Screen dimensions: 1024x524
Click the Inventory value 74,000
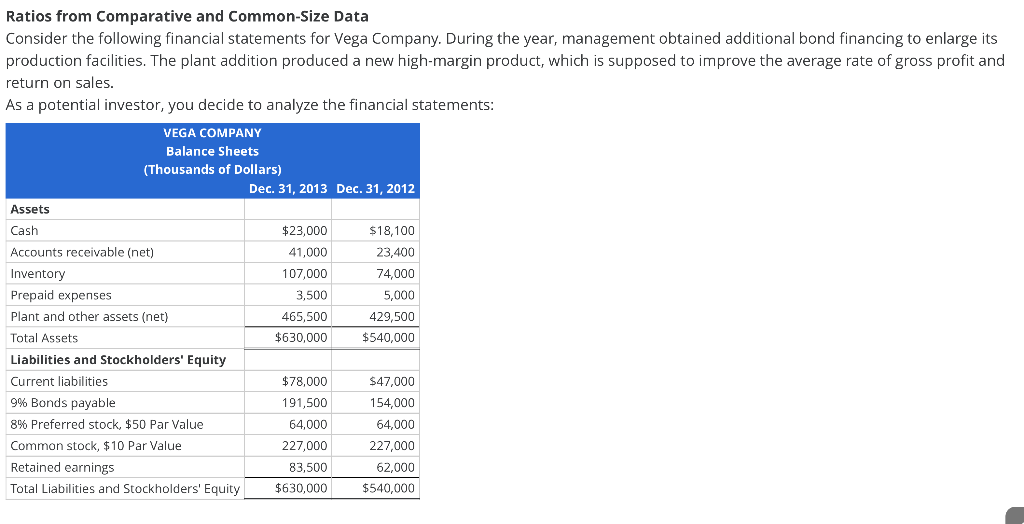point(396,274)
